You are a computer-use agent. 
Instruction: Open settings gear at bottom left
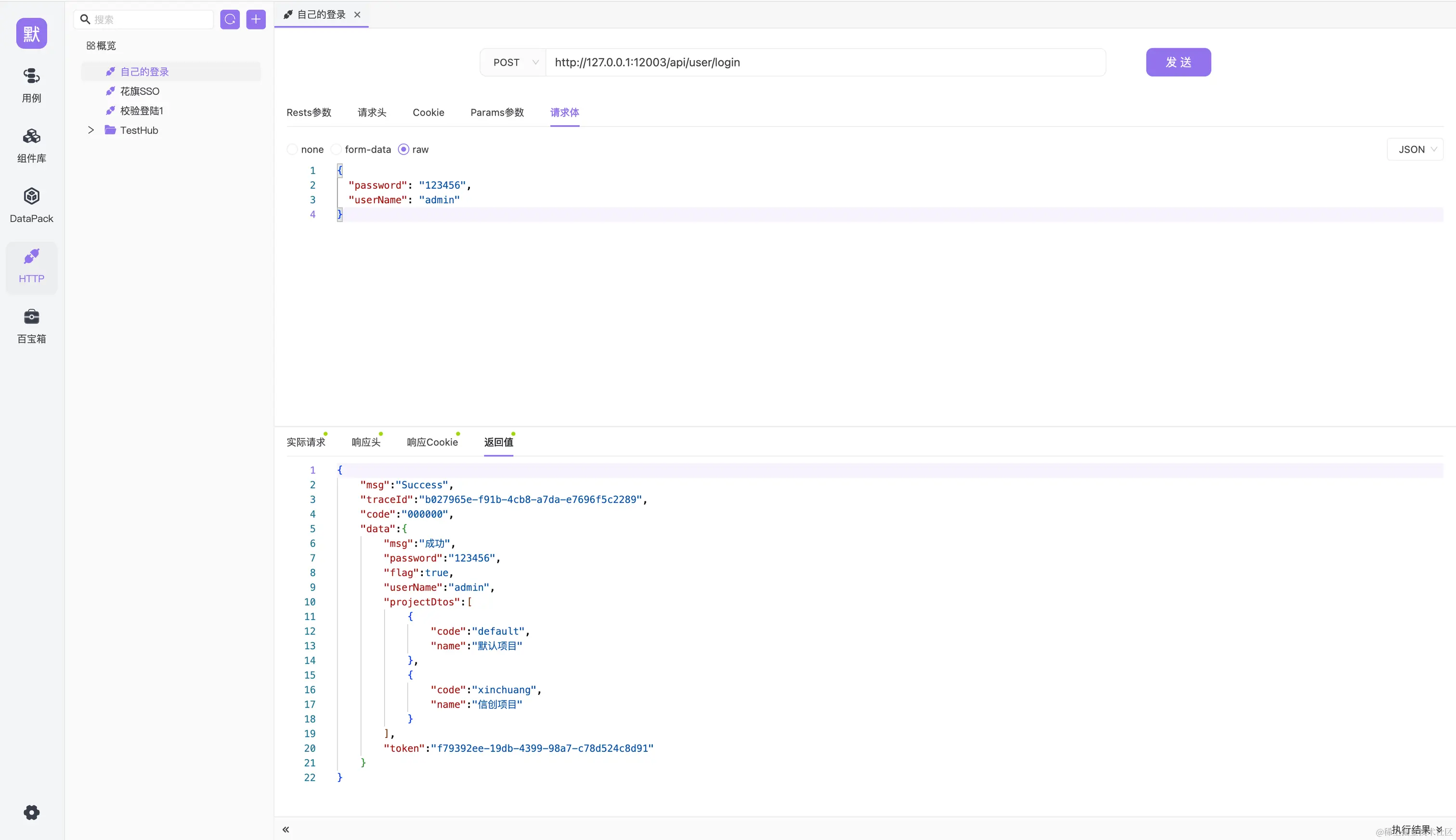(x=31, y=813)
